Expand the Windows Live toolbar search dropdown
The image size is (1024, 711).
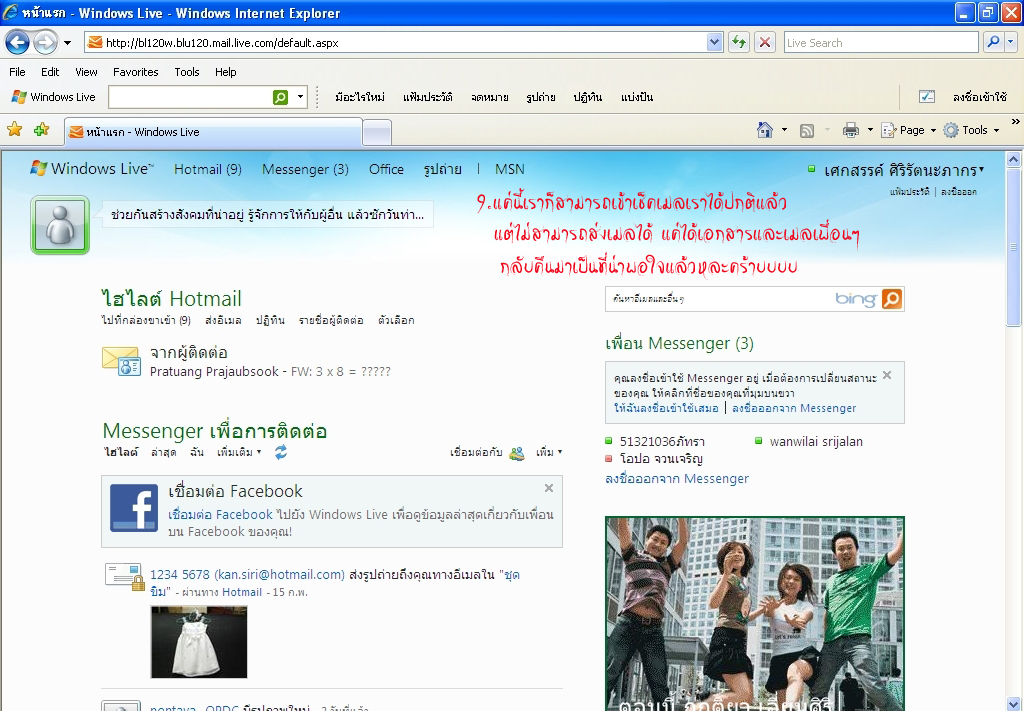300,97
